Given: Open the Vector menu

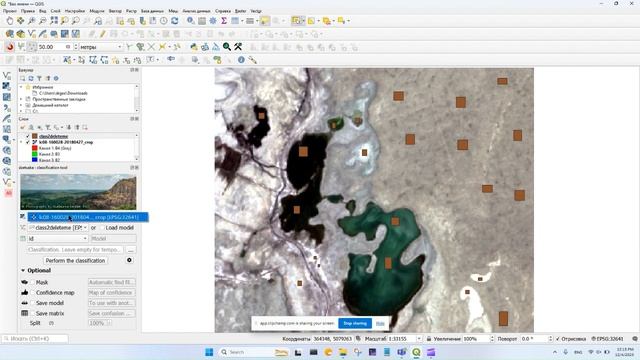Looking at the screenshot, I should pyautogui.click(x=116, y=11).
